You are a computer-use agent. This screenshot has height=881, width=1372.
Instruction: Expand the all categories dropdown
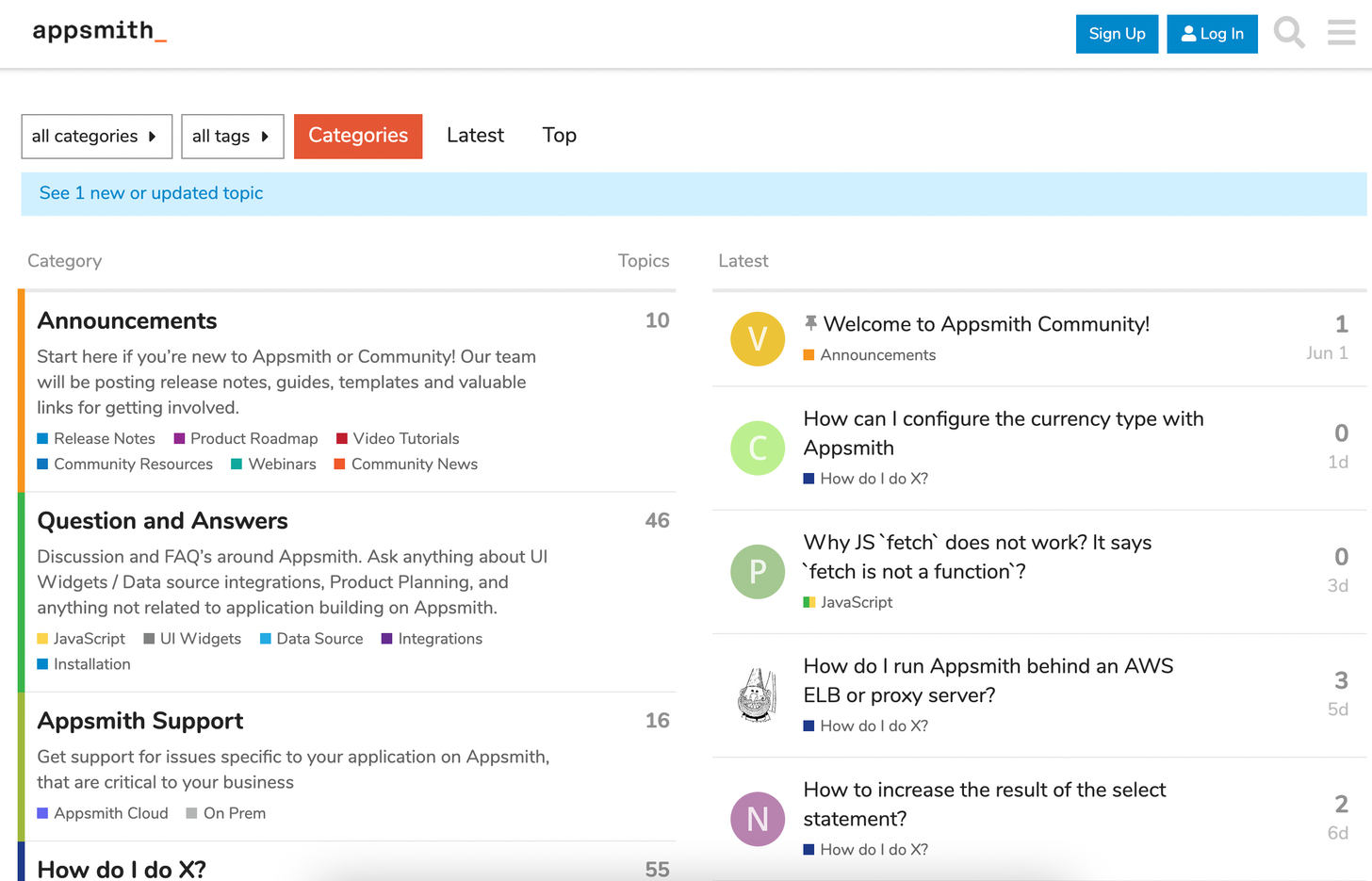[96, 137]
